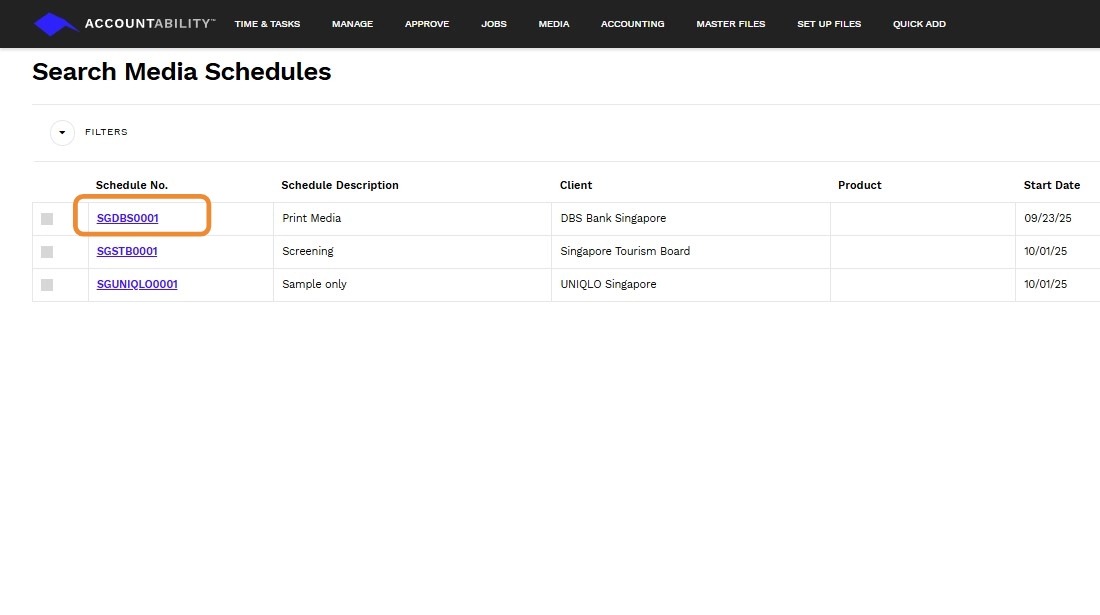The height and width of the screenshot is (615, 1100).
Task: Open schedule link SGDBS0001
Action: (128, 218)
